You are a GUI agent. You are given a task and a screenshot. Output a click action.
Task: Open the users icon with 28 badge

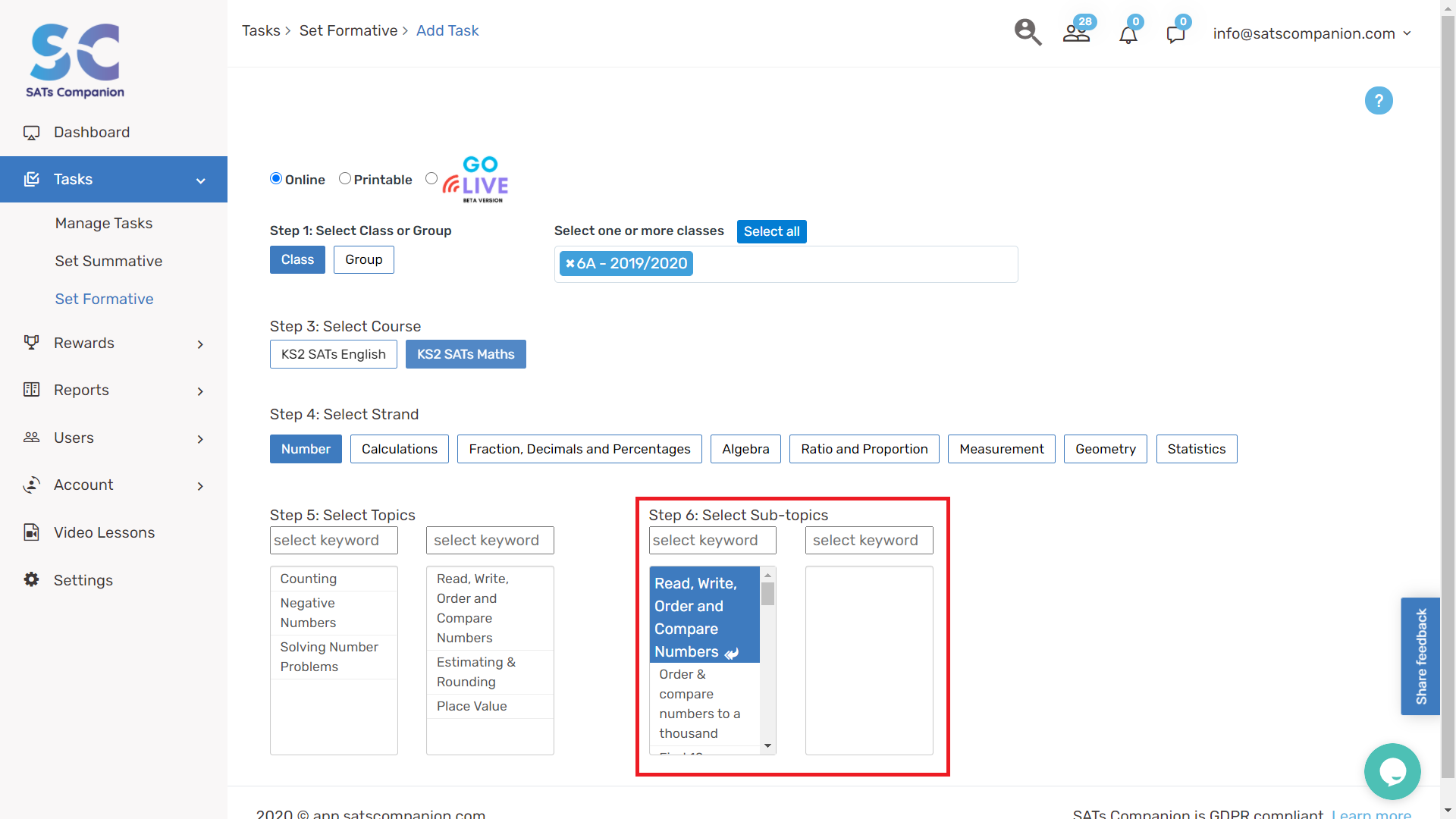(x=1077, y=33)
